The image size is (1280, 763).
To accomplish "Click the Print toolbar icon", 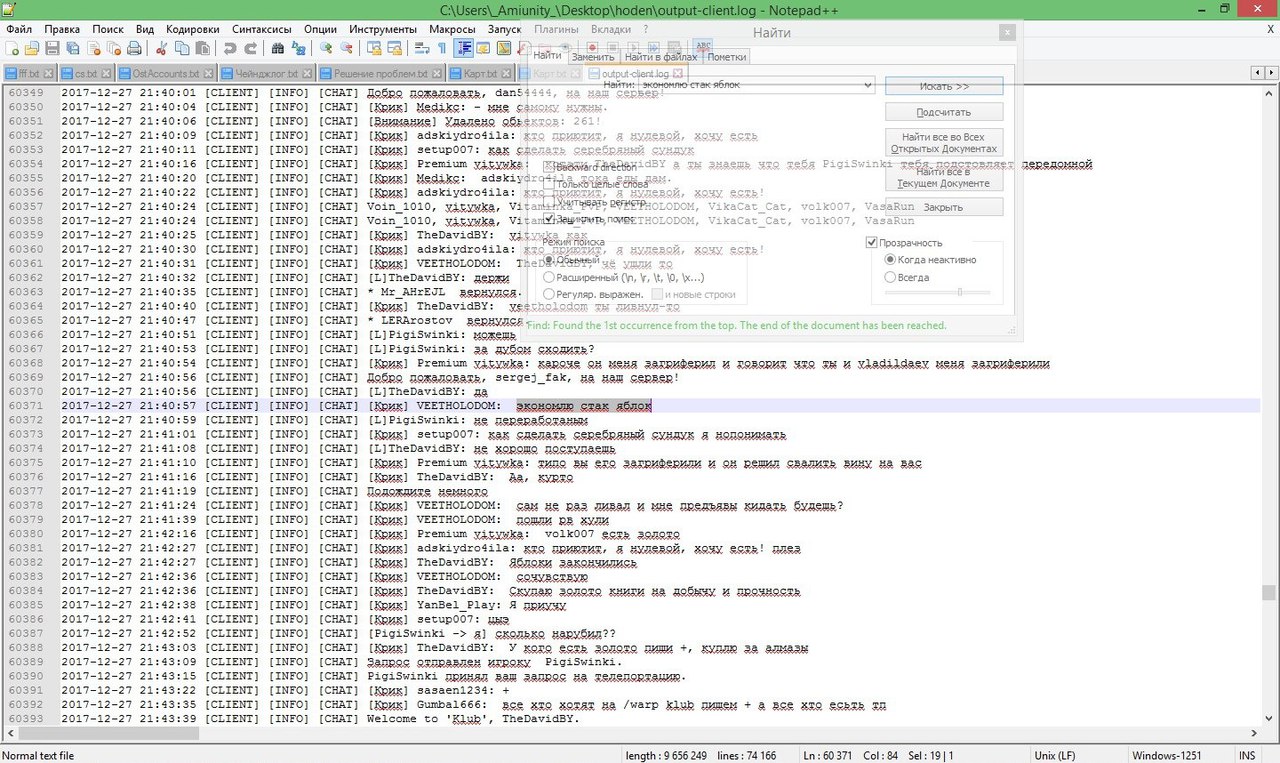I will [x=135, y=48].
